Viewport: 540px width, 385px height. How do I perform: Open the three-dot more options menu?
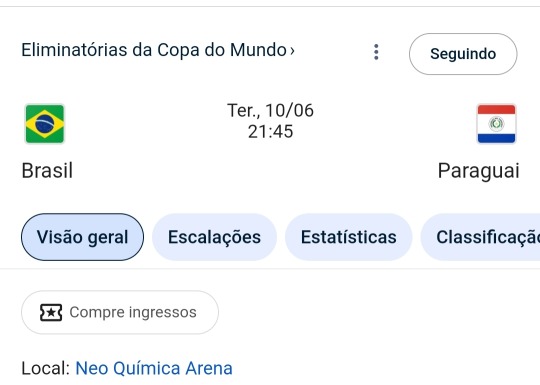coord(376,52)
